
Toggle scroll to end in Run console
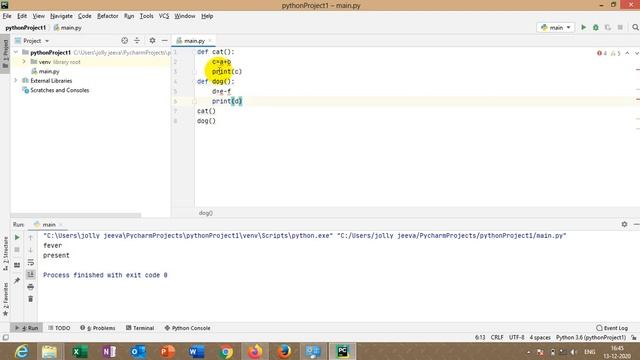click(31, 274)
